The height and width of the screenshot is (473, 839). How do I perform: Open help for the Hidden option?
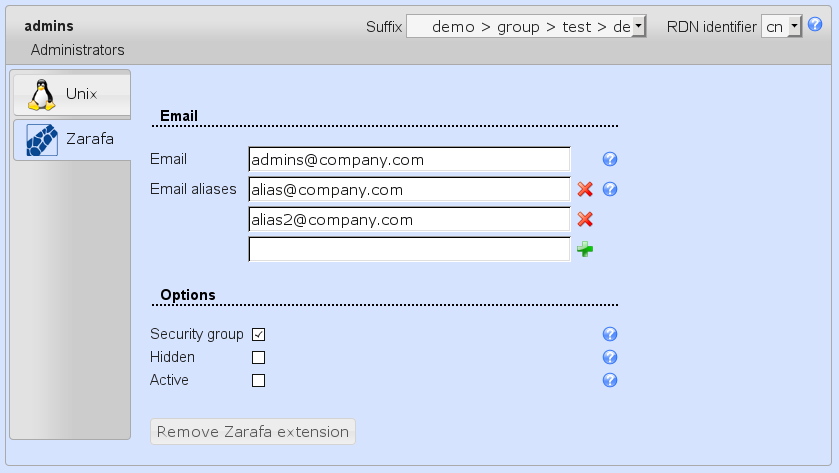(609, 357)
